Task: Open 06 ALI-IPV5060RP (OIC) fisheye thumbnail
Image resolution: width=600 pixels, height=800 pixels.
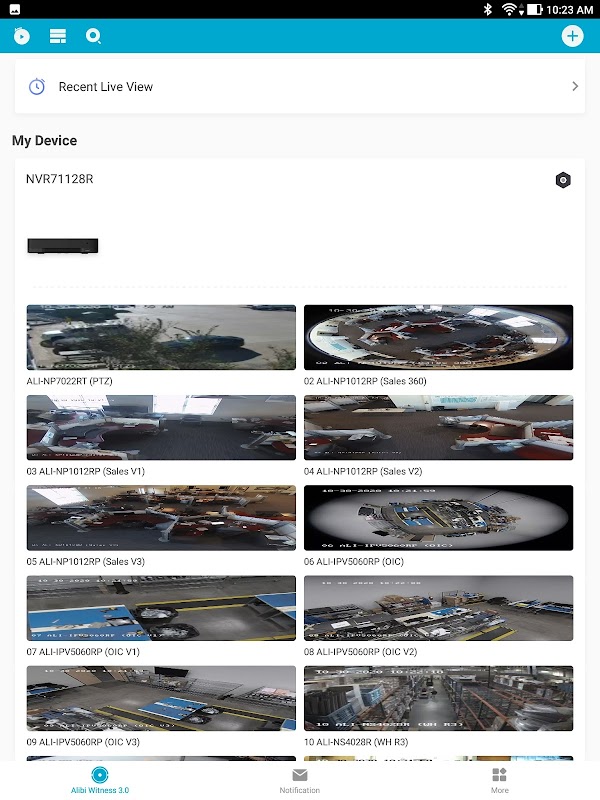Action: click(x=438, y=518)
